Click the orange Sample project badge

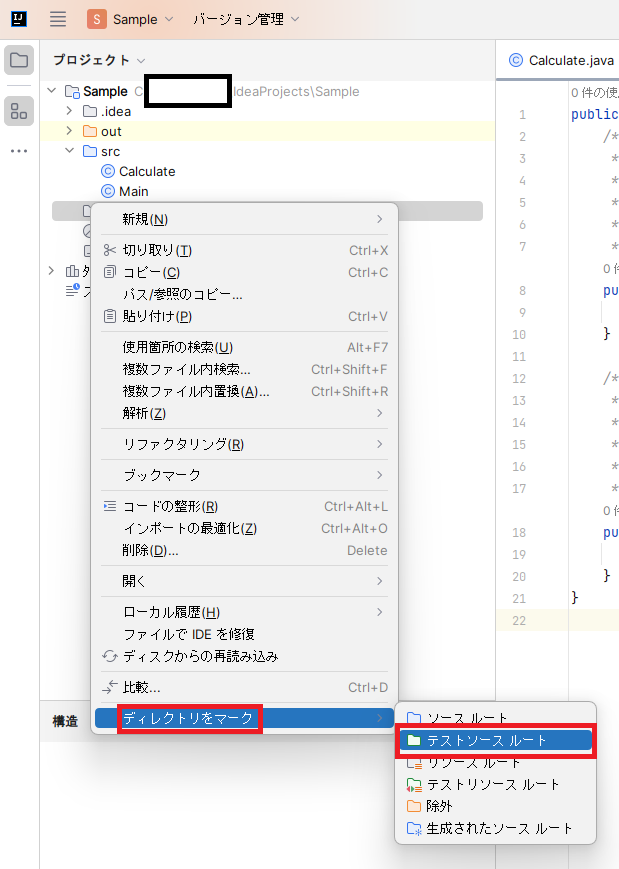(96, 19)
